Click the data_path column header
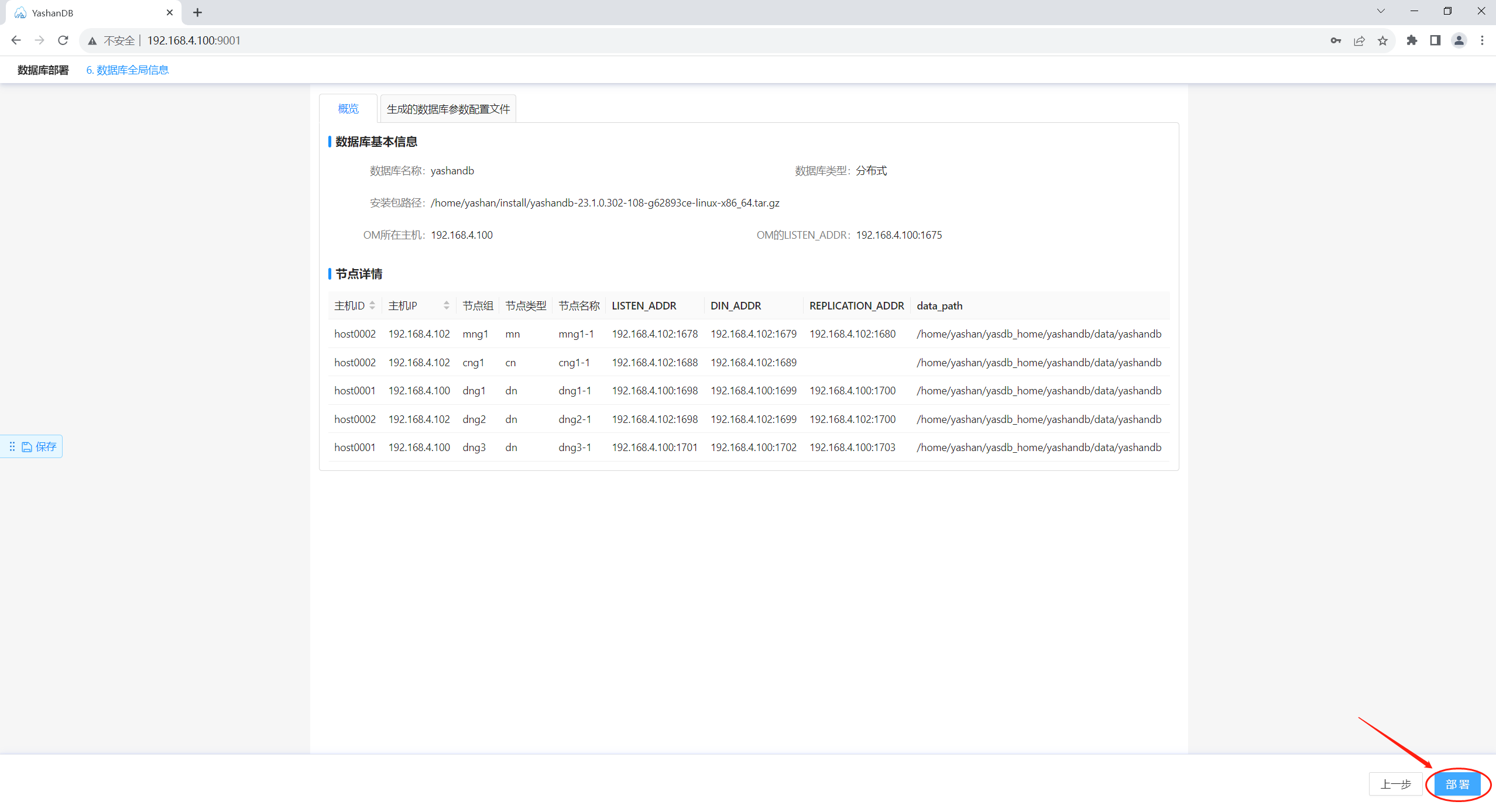The image size is (1496, 812). point(939,305)
